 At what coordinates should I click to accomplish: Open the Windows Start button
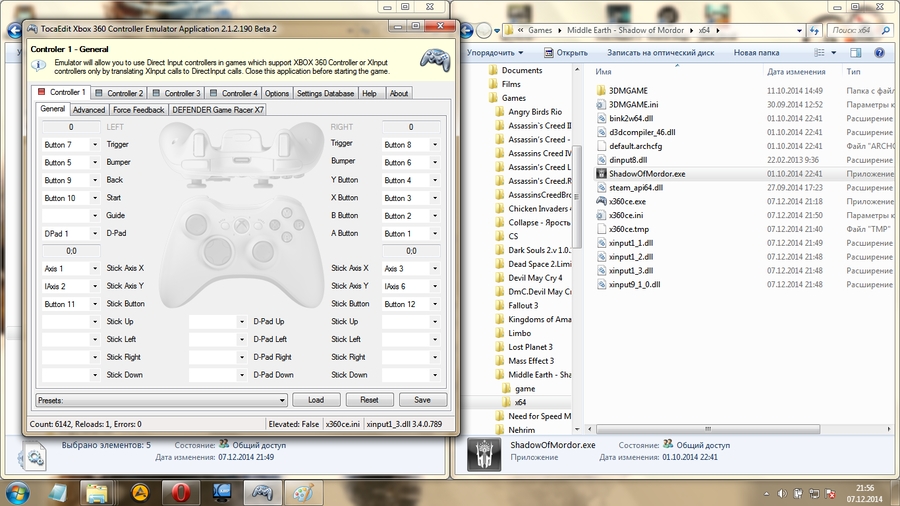(19, 491)
